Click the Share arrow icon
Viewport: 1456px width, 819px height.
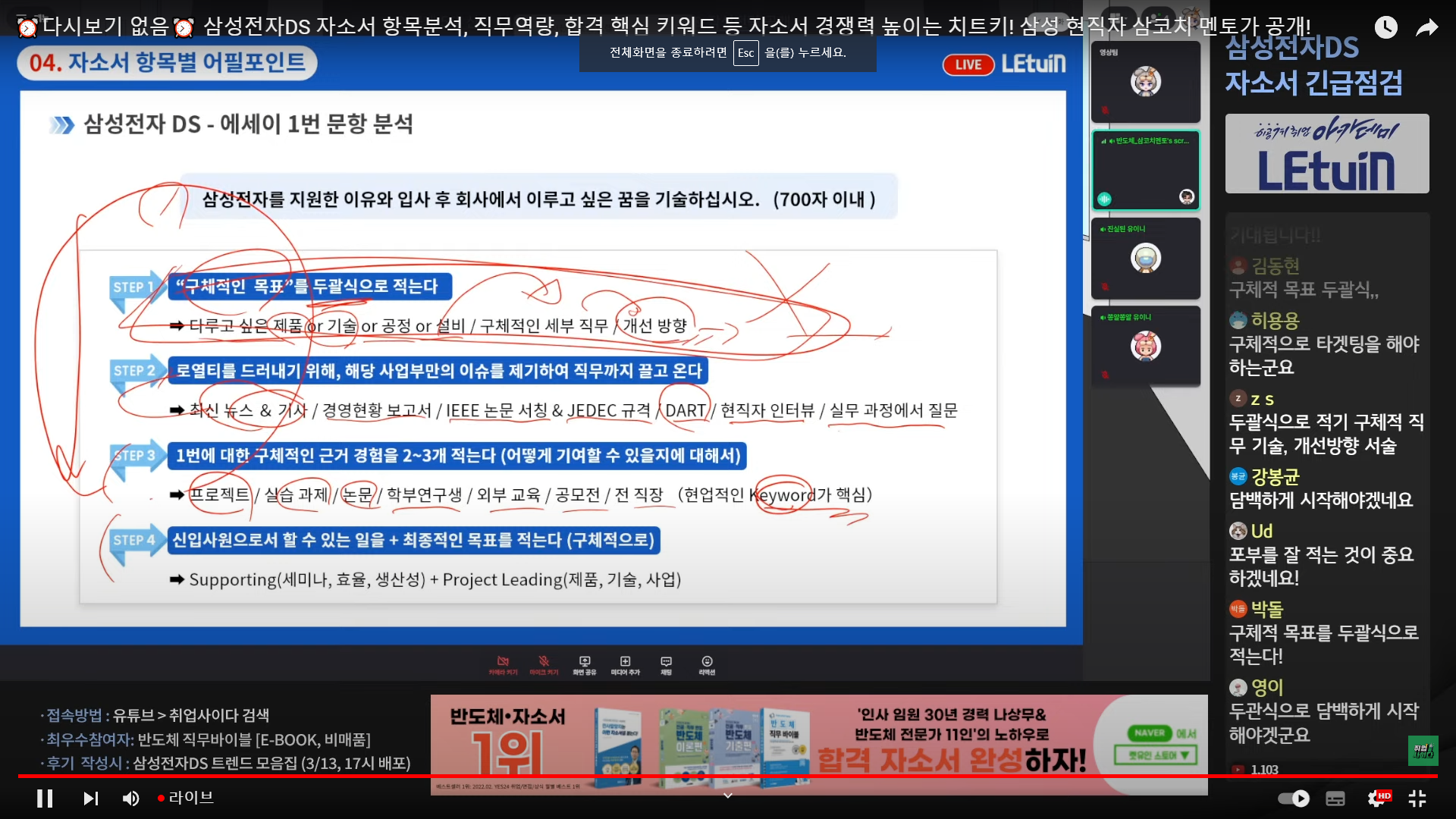click(1426, 28)
